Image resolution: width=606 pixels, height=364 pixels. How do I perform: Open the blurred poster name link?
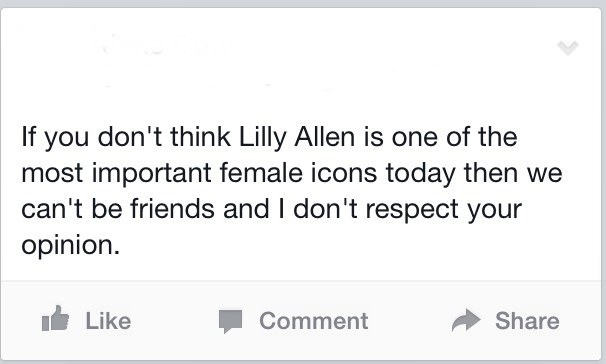coord(166,46)
